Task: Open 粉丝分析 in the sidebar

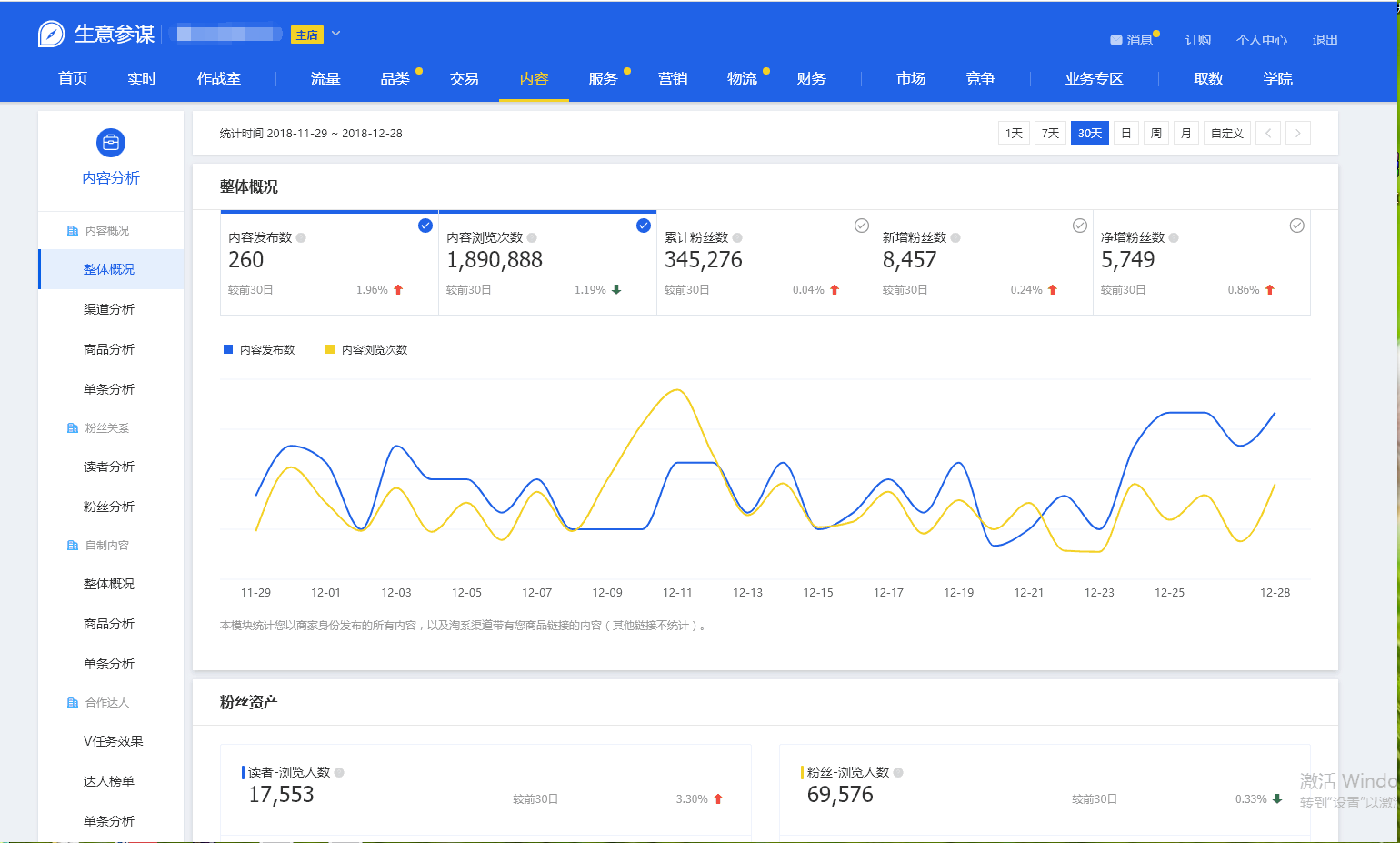Action: pyautogui.click(x=109, y=507)
